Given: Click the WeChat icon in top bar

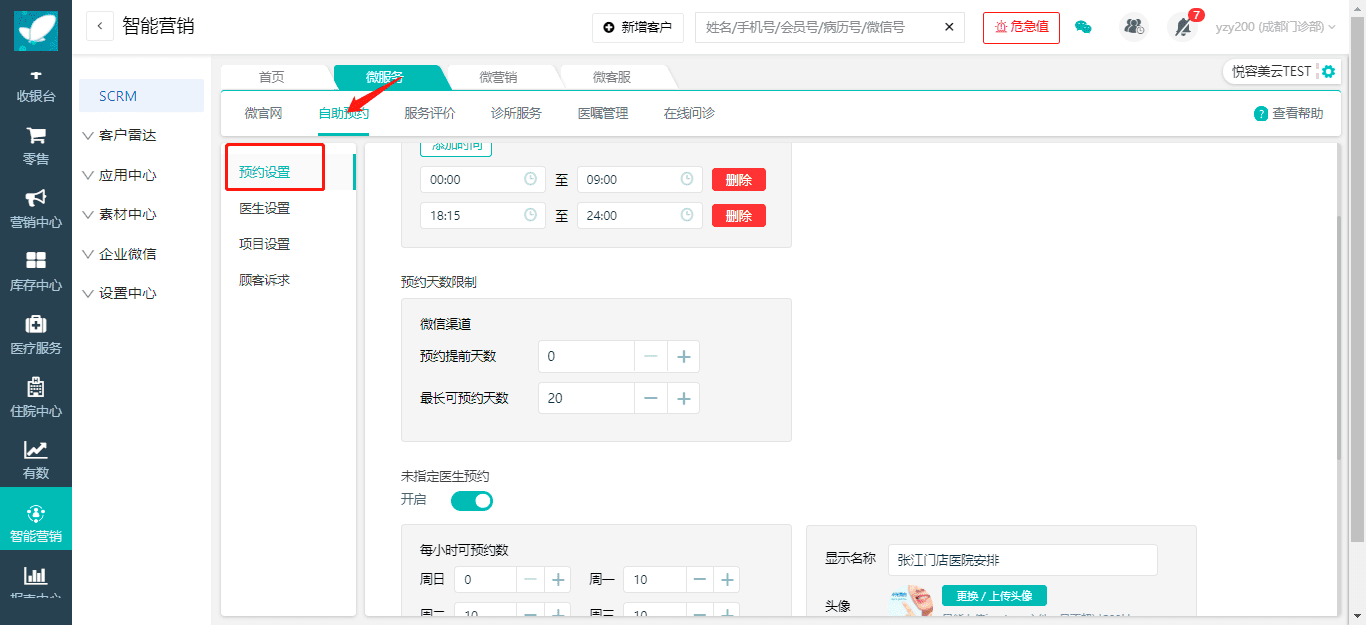Looking at the screenshot, I should pos(1083,27).
